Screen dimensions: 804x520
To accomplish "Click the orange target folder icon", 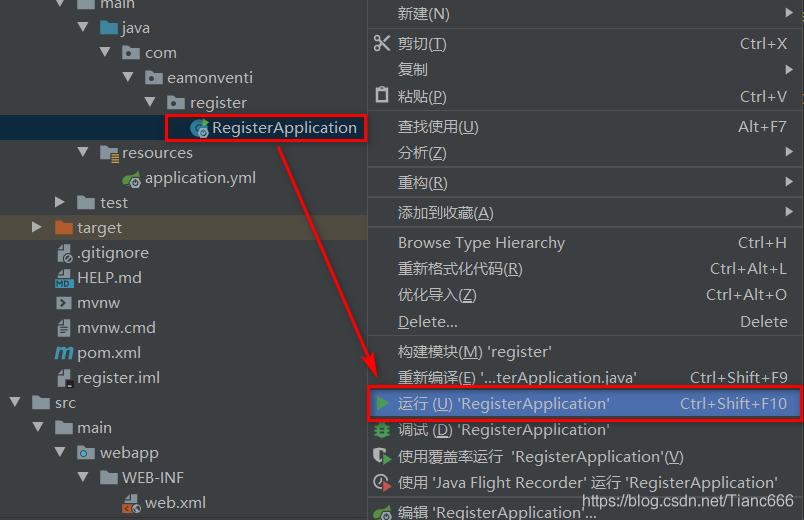I will [x=64, y=227].
